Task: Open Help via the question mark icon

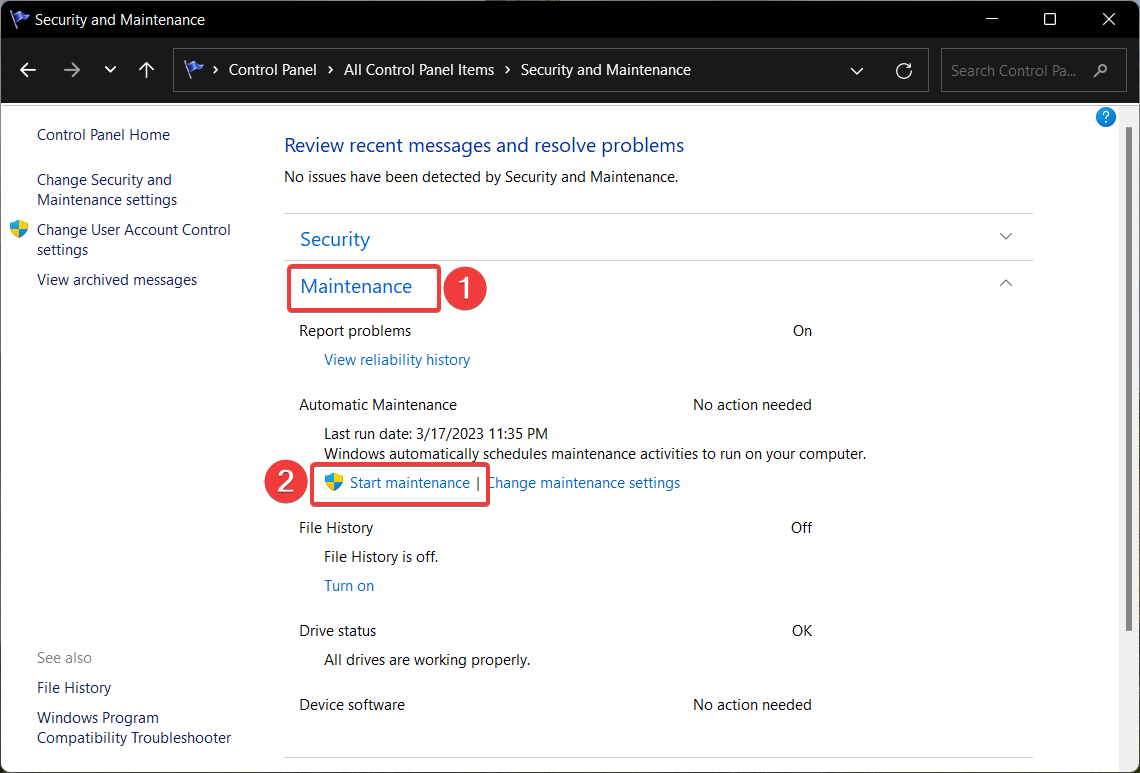Action: 1105,117
